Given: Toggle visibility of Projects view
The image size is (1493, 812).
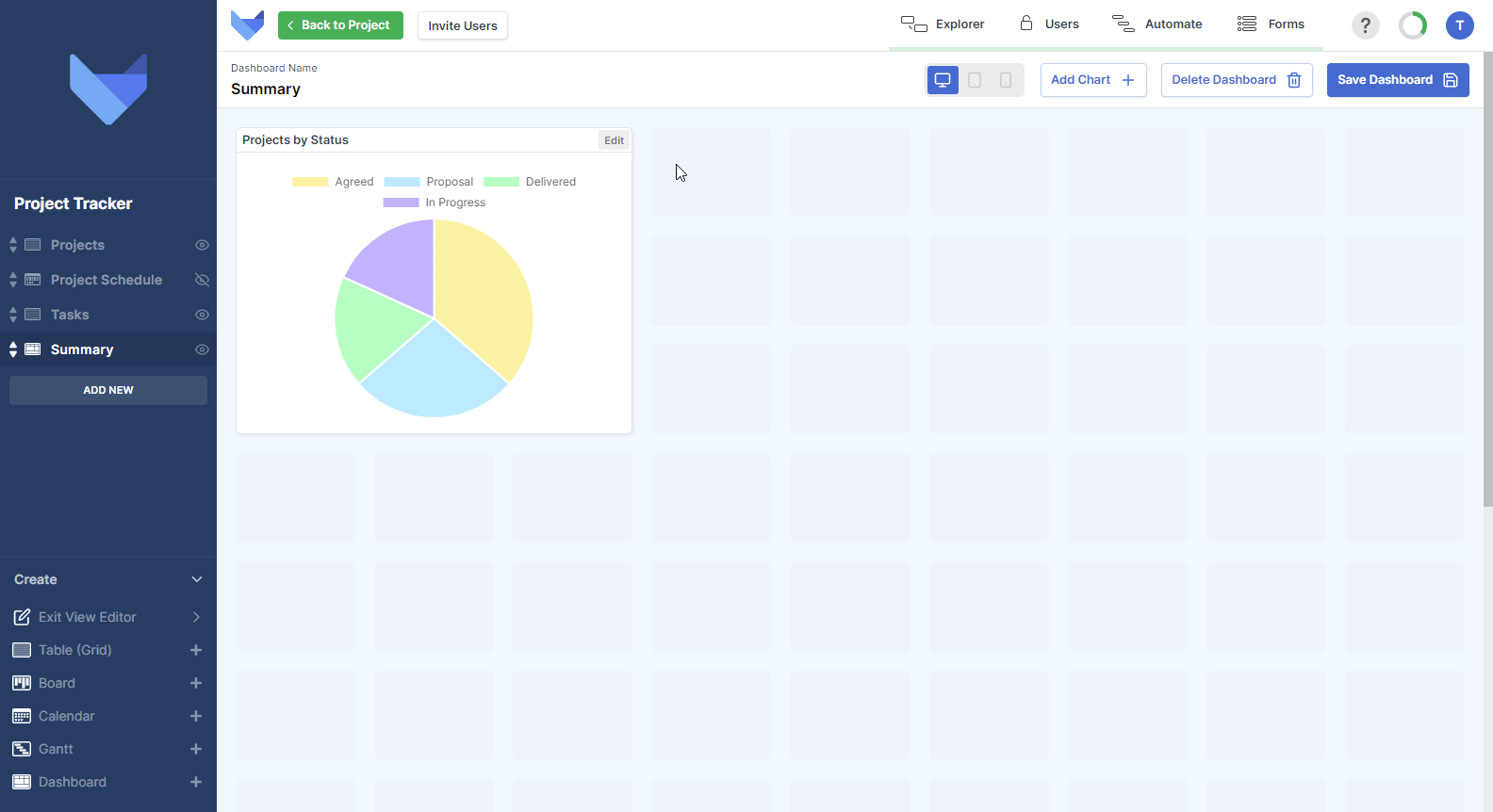Looking at the screenshot, I should point(202,245).
